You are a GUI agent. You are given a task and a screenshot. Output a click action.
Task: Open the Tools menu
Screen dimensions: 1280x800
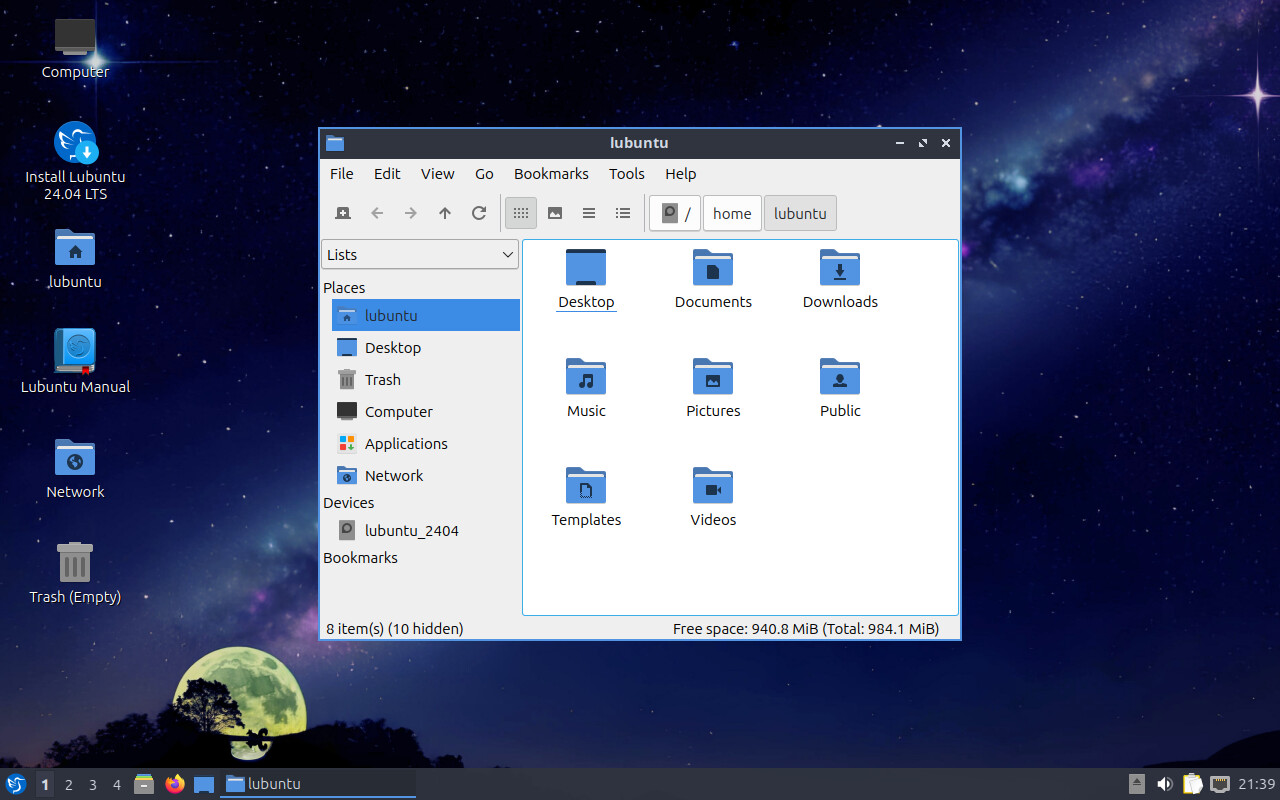627,173
